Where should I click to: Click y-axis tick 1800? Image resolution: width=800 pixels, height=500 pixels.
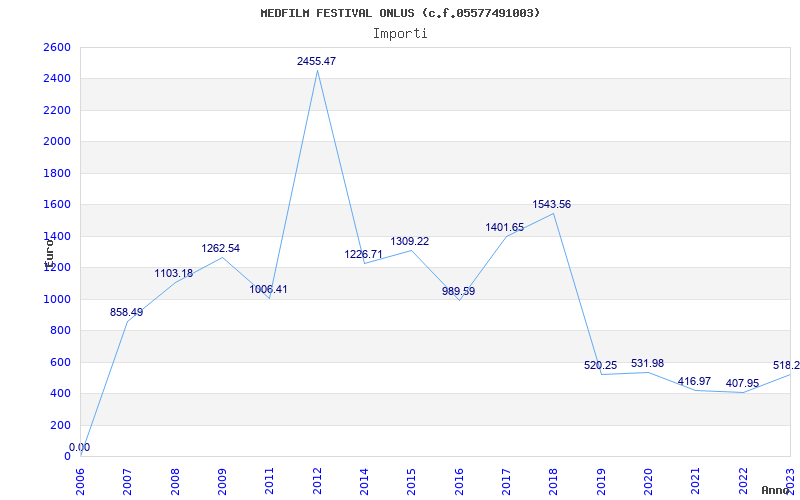(x=57, y=173)
